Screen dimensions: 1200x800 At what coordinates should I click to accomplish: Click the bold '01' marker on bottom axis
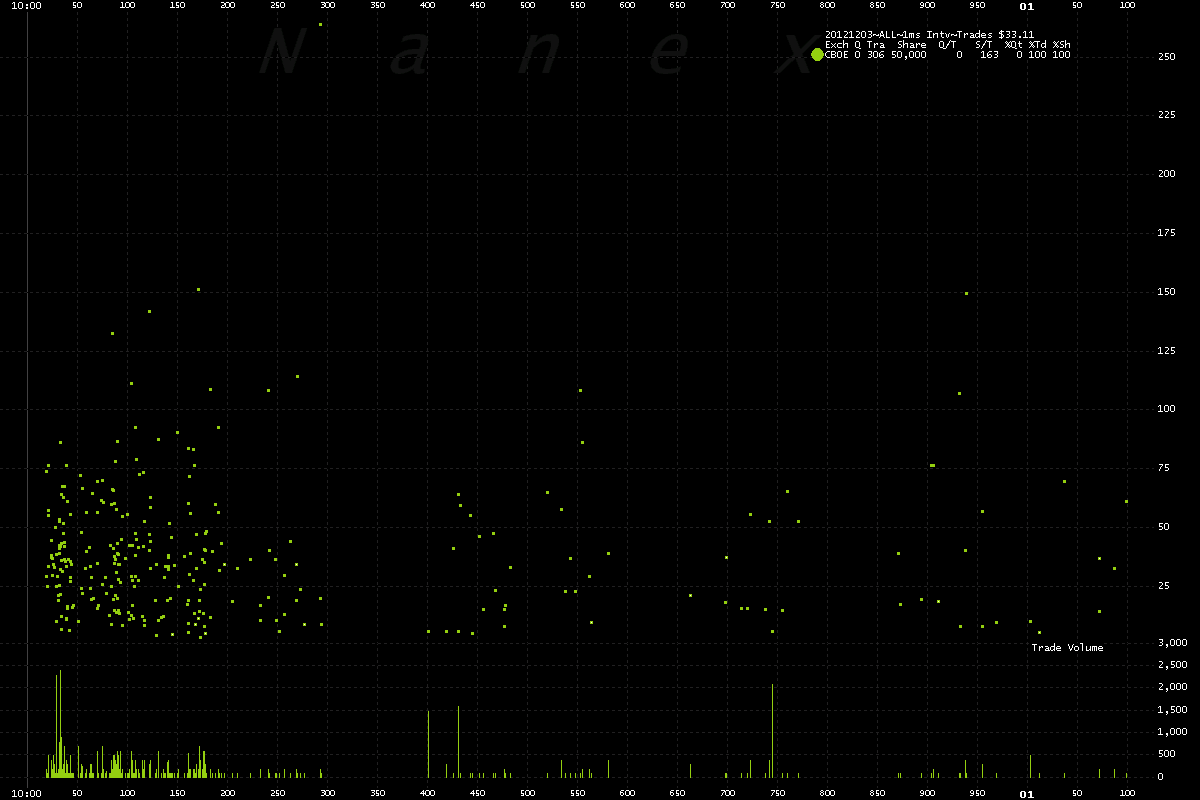pos(1026,793)
